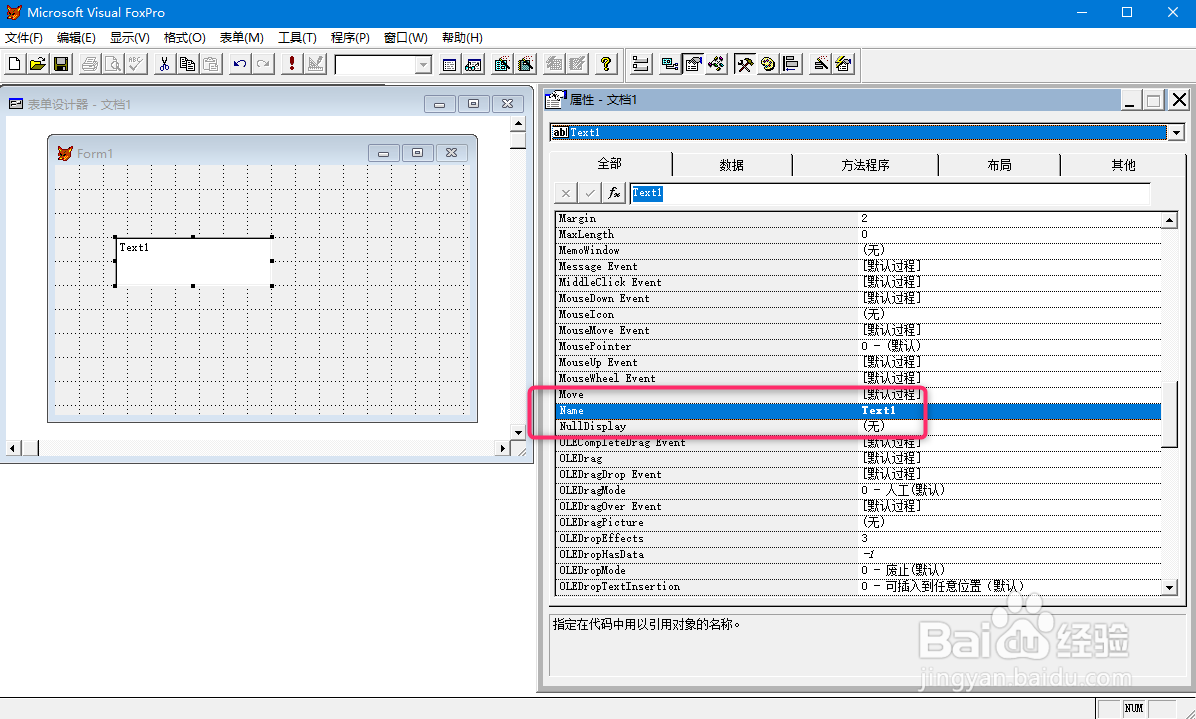Open the 帮助(H) menu
Screen dimensions: 1196x719
click(x=462, y=37)
